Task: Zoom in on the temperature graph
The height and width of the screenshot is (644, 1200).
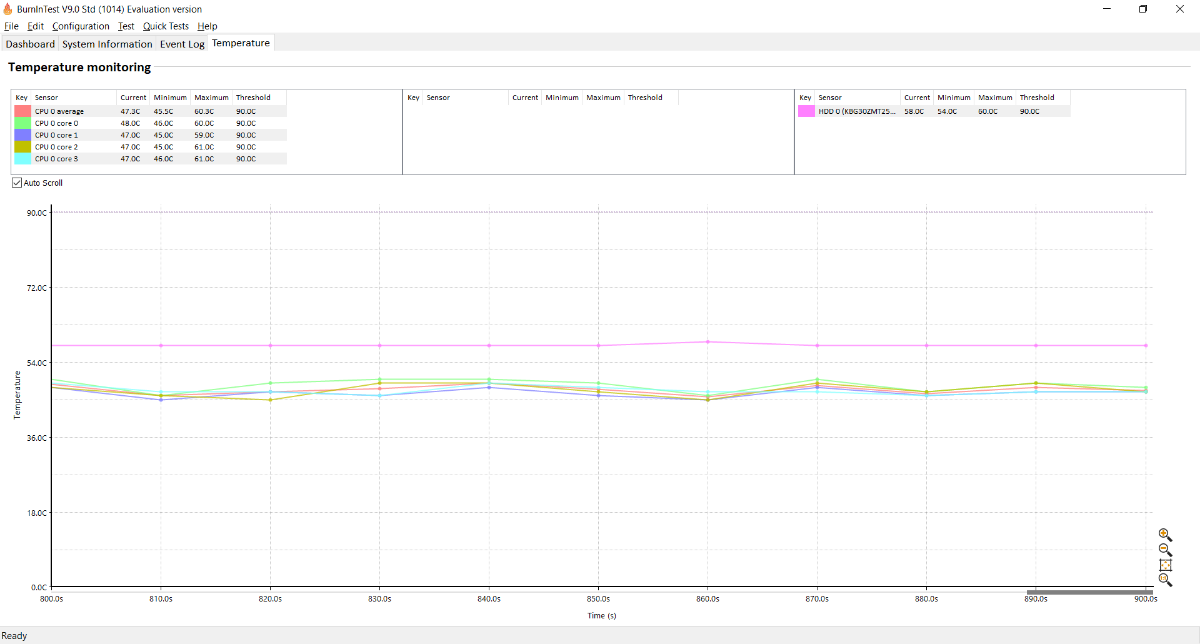Action: point(1164,535)
